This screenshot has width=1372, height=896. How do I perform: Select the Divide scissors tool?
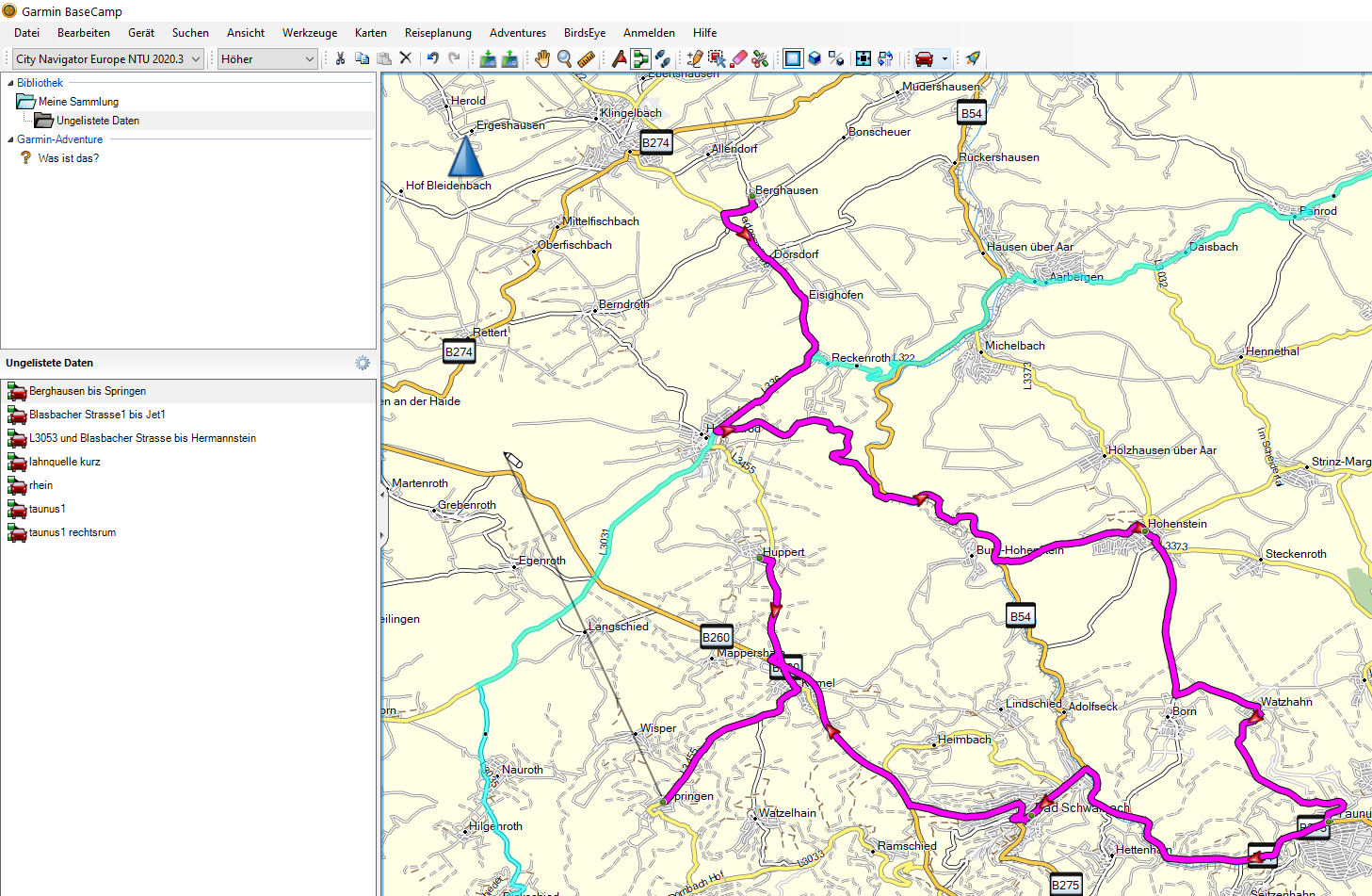[x=760, y=58]
